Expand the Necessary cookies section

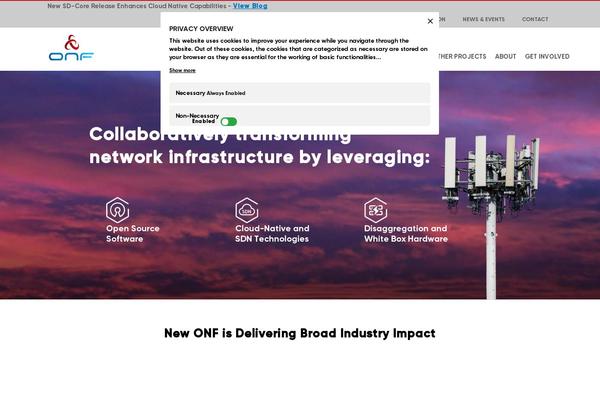(x=300, y=93)
